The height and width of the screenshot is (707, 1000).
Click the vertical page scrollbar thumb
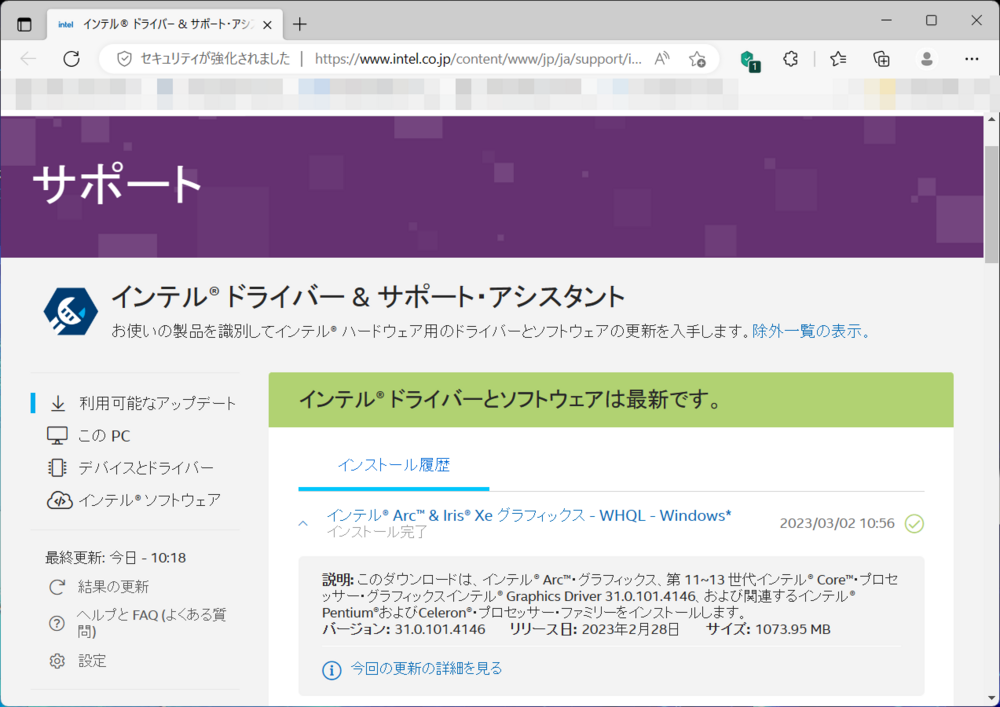point(991,204)
